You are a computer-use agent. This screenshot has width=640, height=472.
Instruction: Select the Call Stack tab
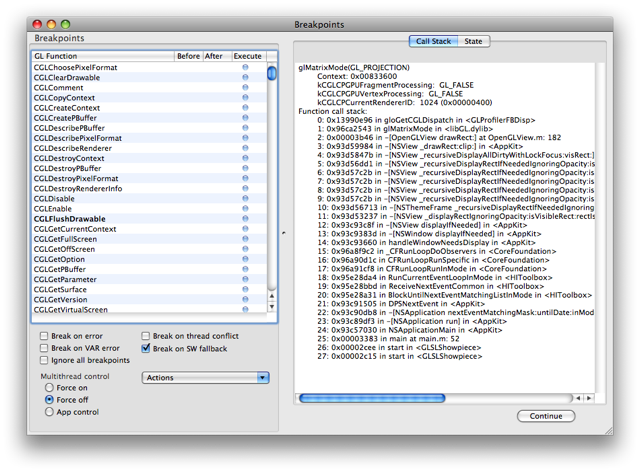point(433,41)
